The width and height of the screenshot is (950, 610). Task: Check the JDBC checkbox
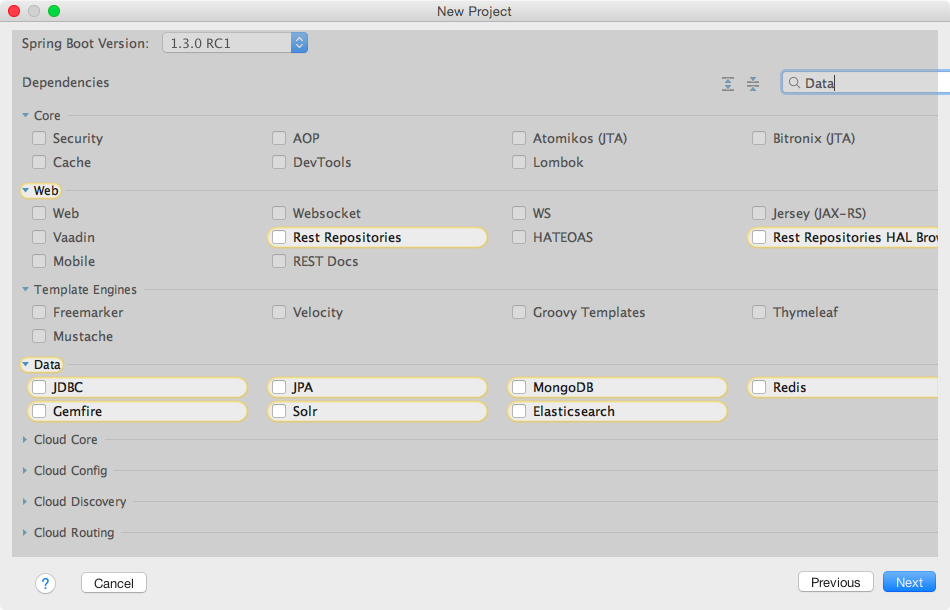point(39,387)
